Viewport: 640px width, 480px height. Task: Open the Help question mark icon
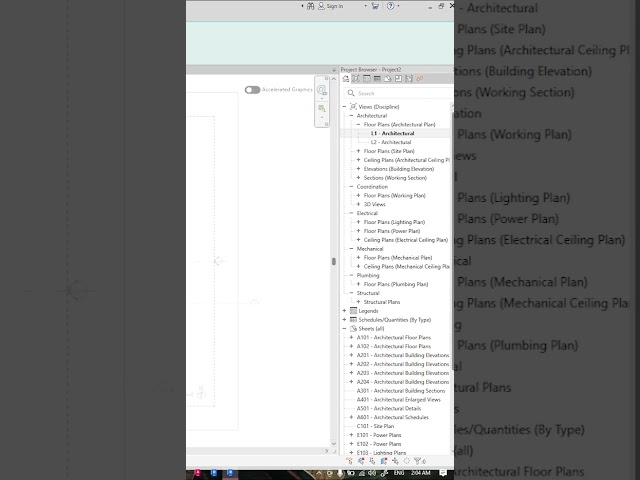coord(391,6)
